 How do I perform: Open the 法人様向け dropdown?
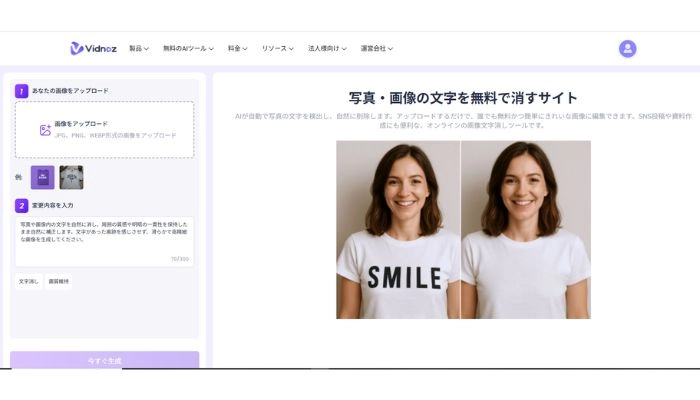pos(327,48)
